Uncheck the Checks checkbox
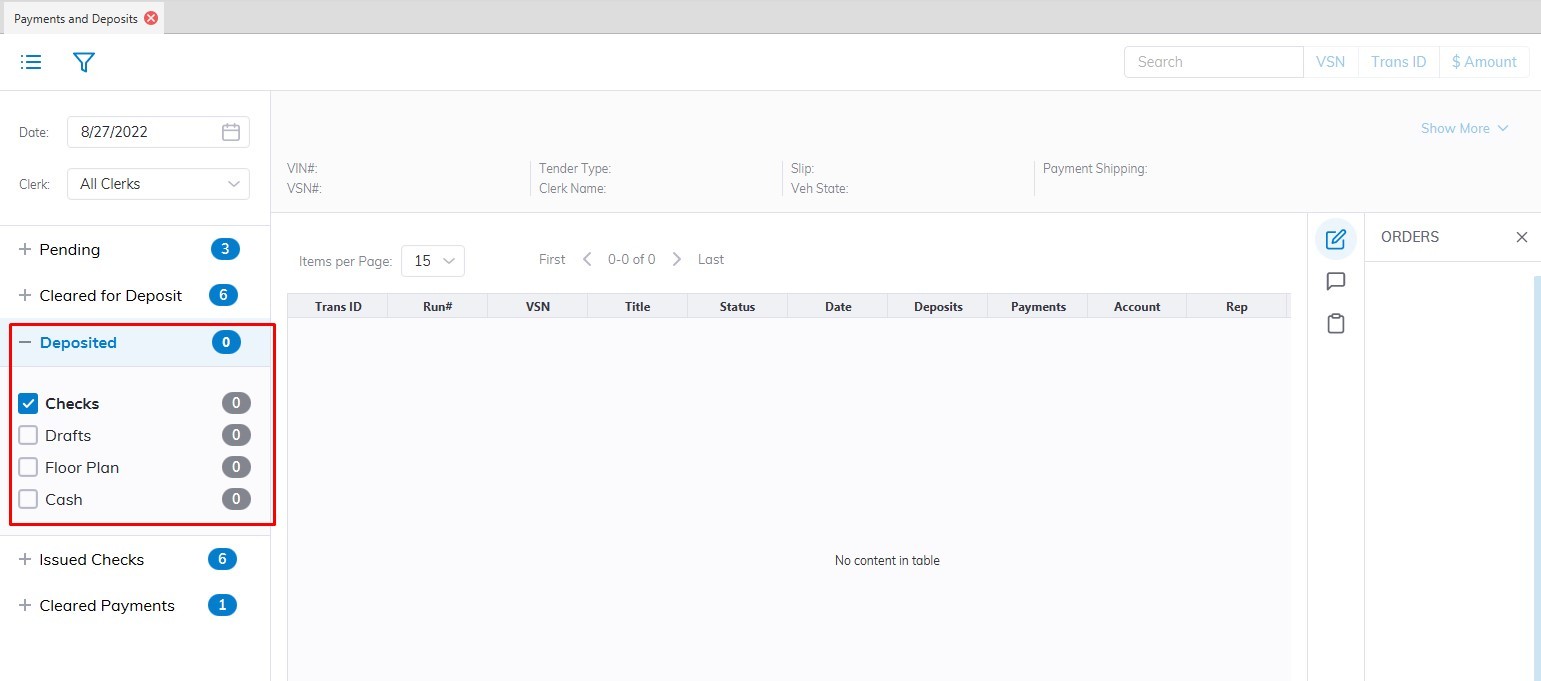Screen dimensions: 1541x681 (x=28, y=404)
